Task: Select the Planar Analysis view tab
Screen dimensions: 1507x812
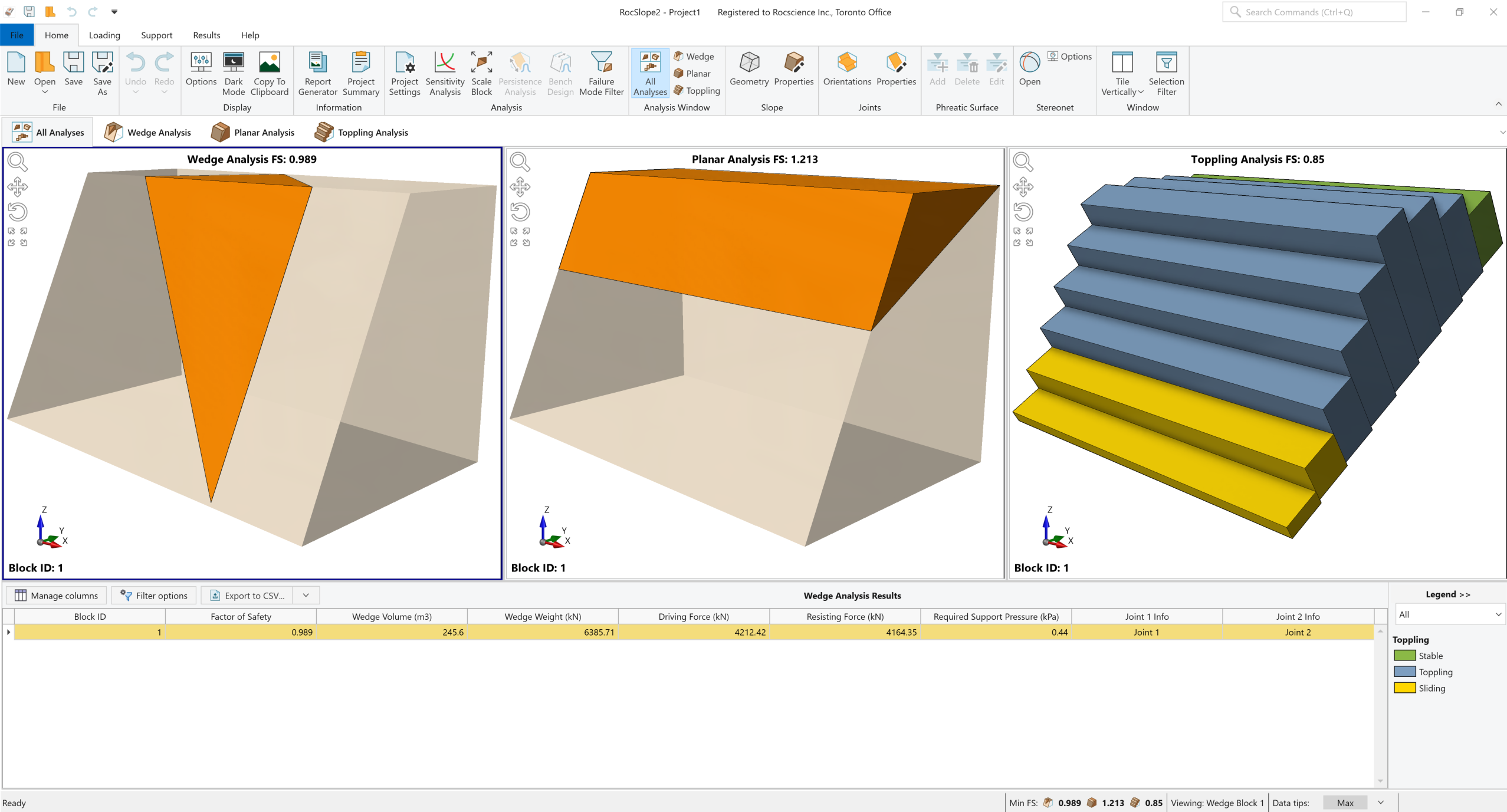Action: (x=253, y=132)
